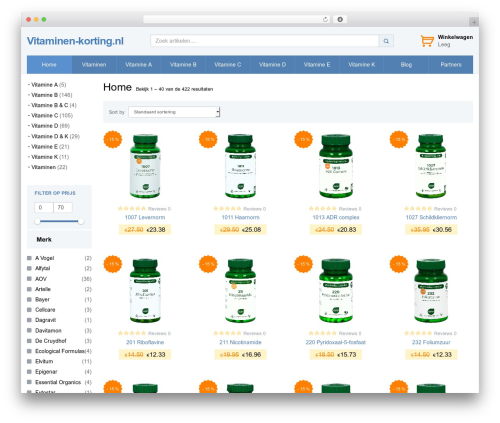Viewport: 500px width, 423px height.
Task: Click the €16.96 price of Nicotinamide
Action: (x=251, y=355)
